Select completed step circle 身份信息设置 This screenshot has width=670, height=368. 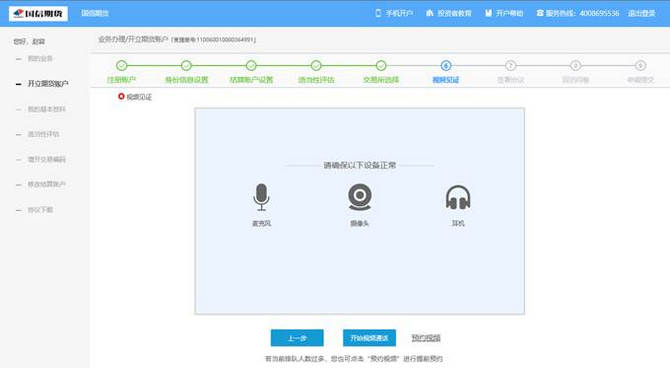186,65
